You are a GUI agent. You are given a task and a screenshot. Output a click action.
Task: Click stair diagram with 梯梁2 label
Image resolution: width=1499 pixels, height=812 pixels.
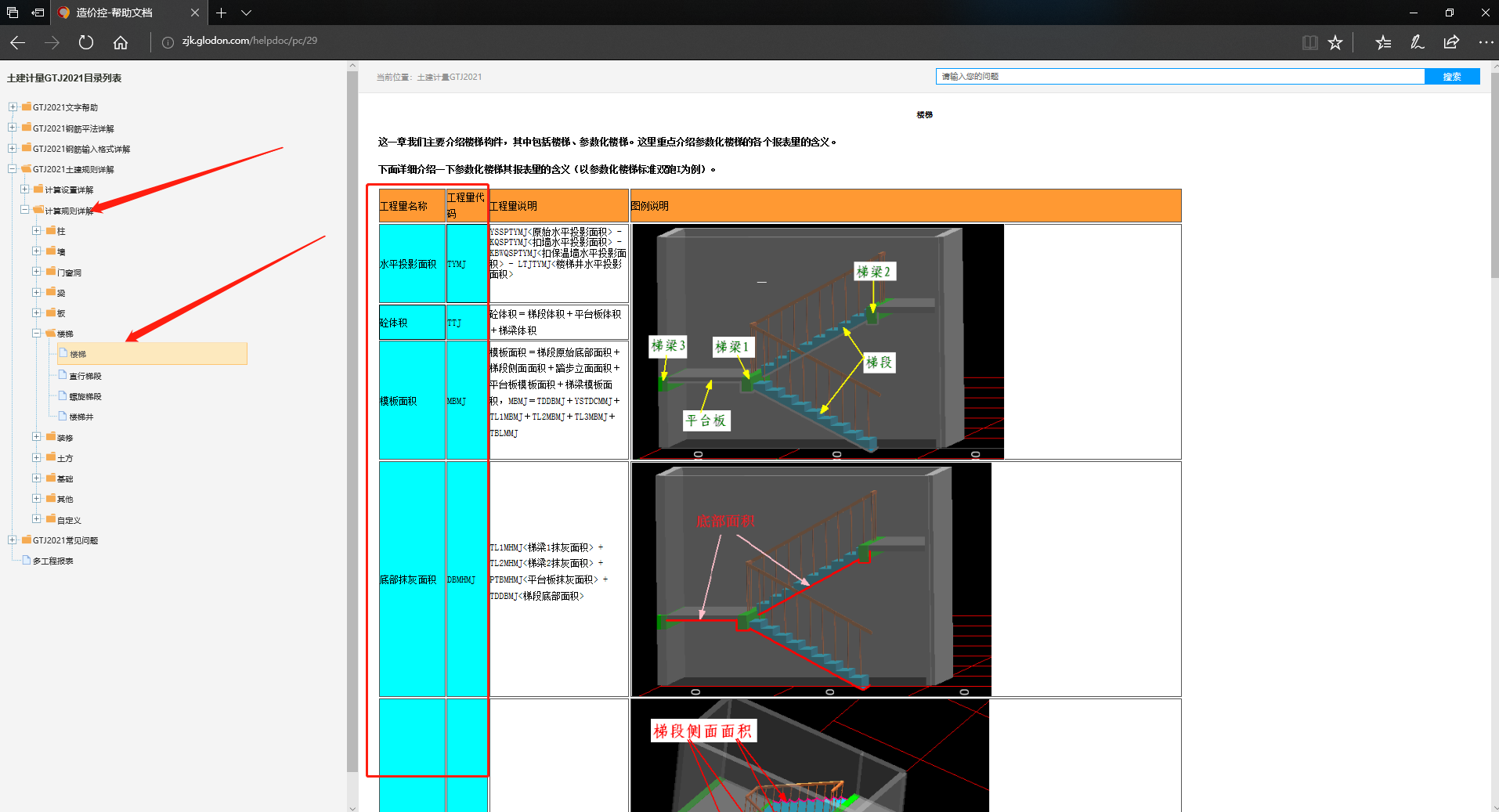818,341
